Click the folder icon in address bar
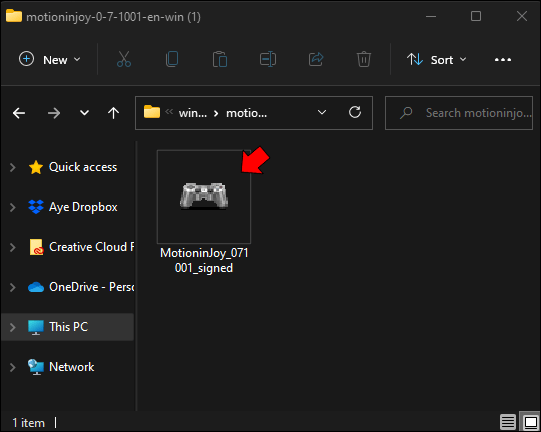 [152, 112]
